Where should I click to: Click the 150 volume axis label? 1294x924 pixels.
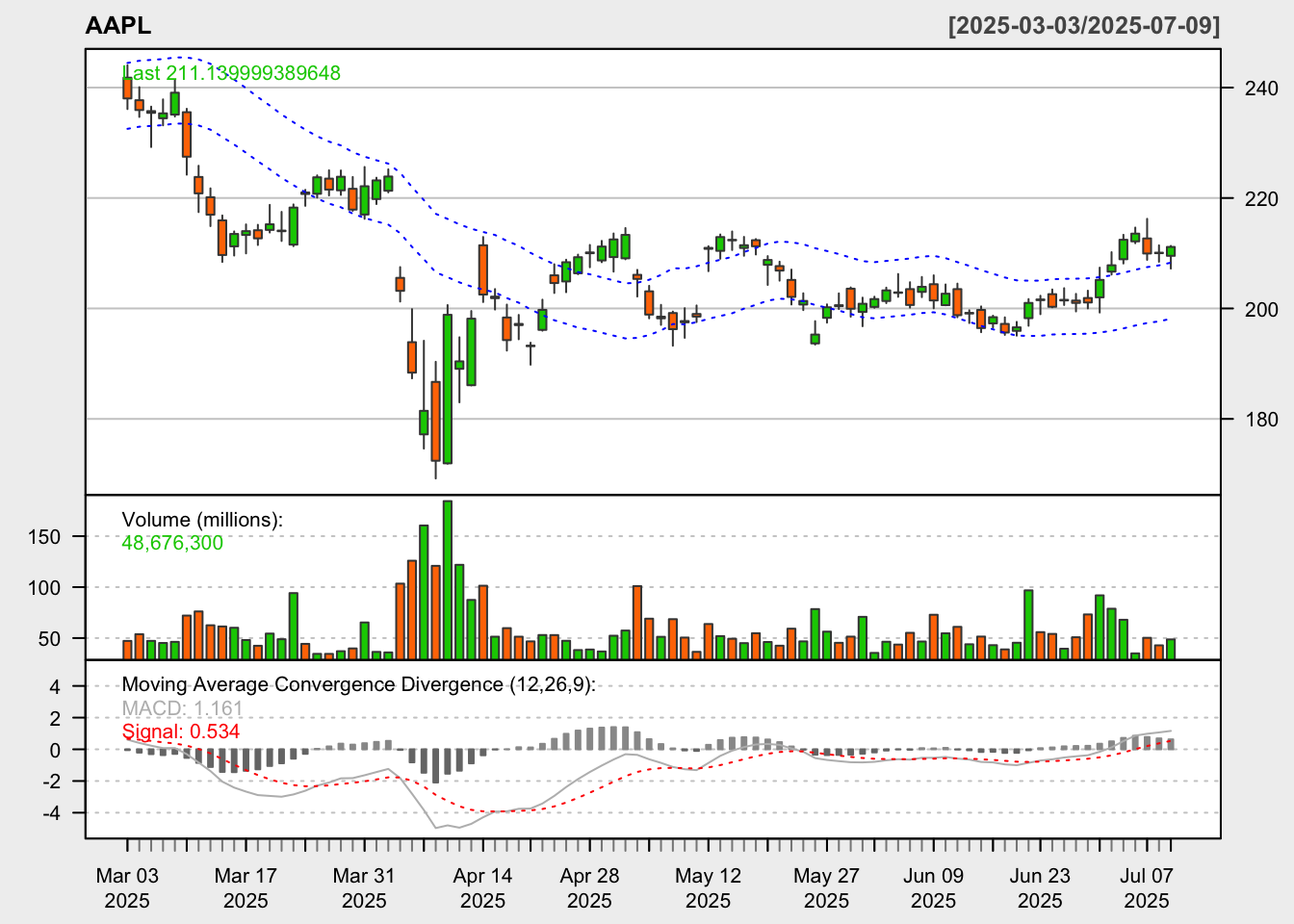point(44,537)
